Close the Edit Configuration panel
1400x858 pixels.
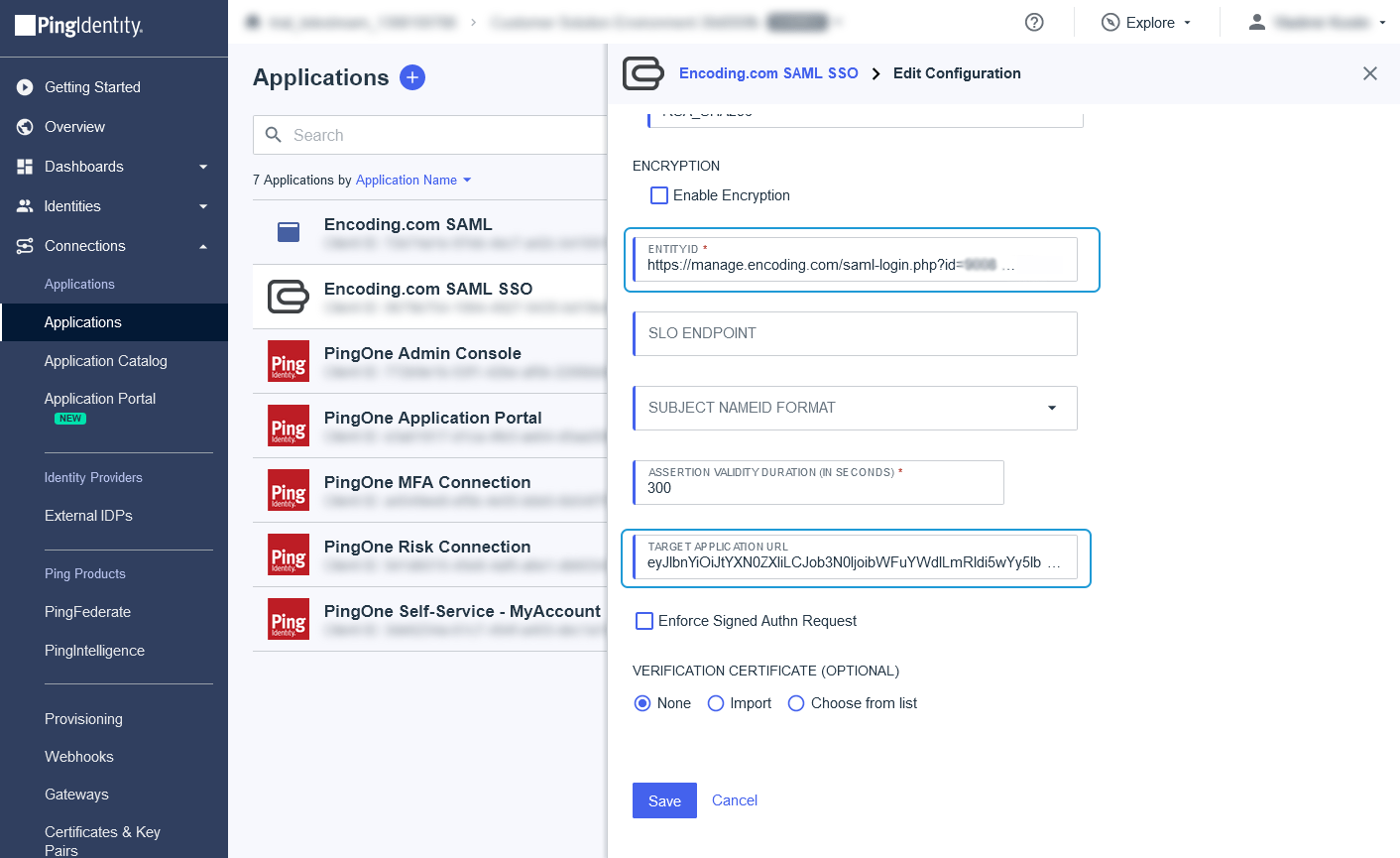click(1370, 73)
